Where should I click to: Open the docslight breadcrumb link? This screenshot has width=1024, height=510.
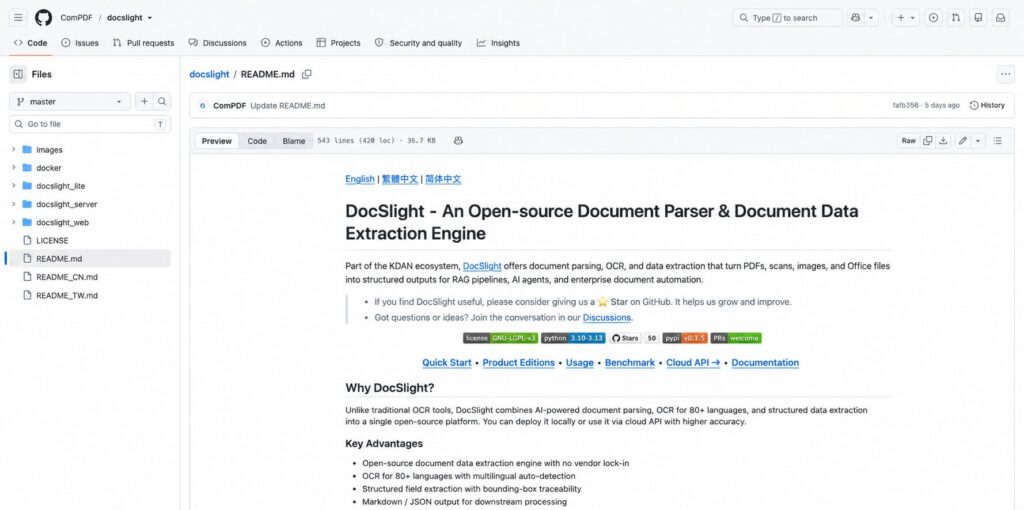pyautogui.click(x=209, y=74)
